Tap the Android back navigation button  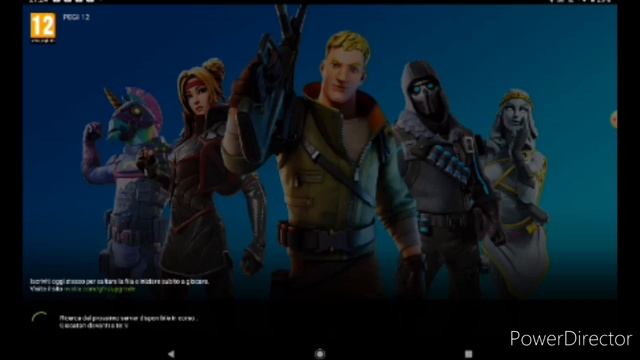pyautogui.click(x=171, y=354)
